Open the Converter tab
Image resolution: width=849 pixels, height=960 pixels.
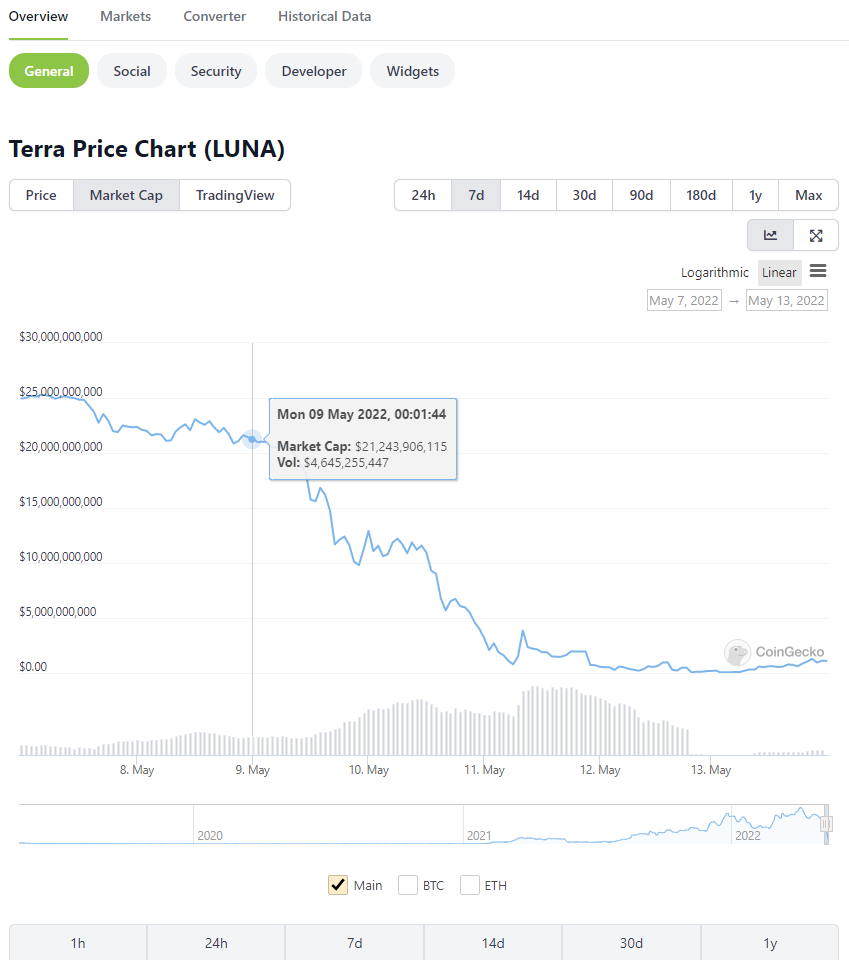(214, 16)
